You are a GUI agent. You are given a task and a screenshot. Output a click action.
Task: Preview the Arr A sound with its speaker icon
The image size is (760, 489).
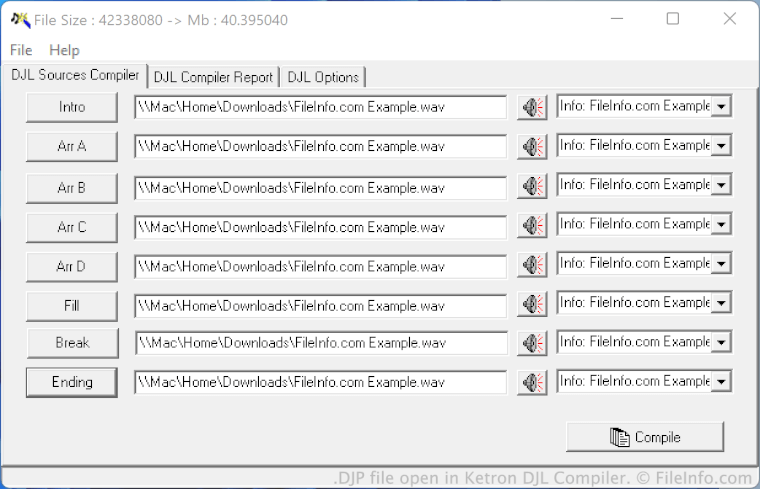[532, 146]
